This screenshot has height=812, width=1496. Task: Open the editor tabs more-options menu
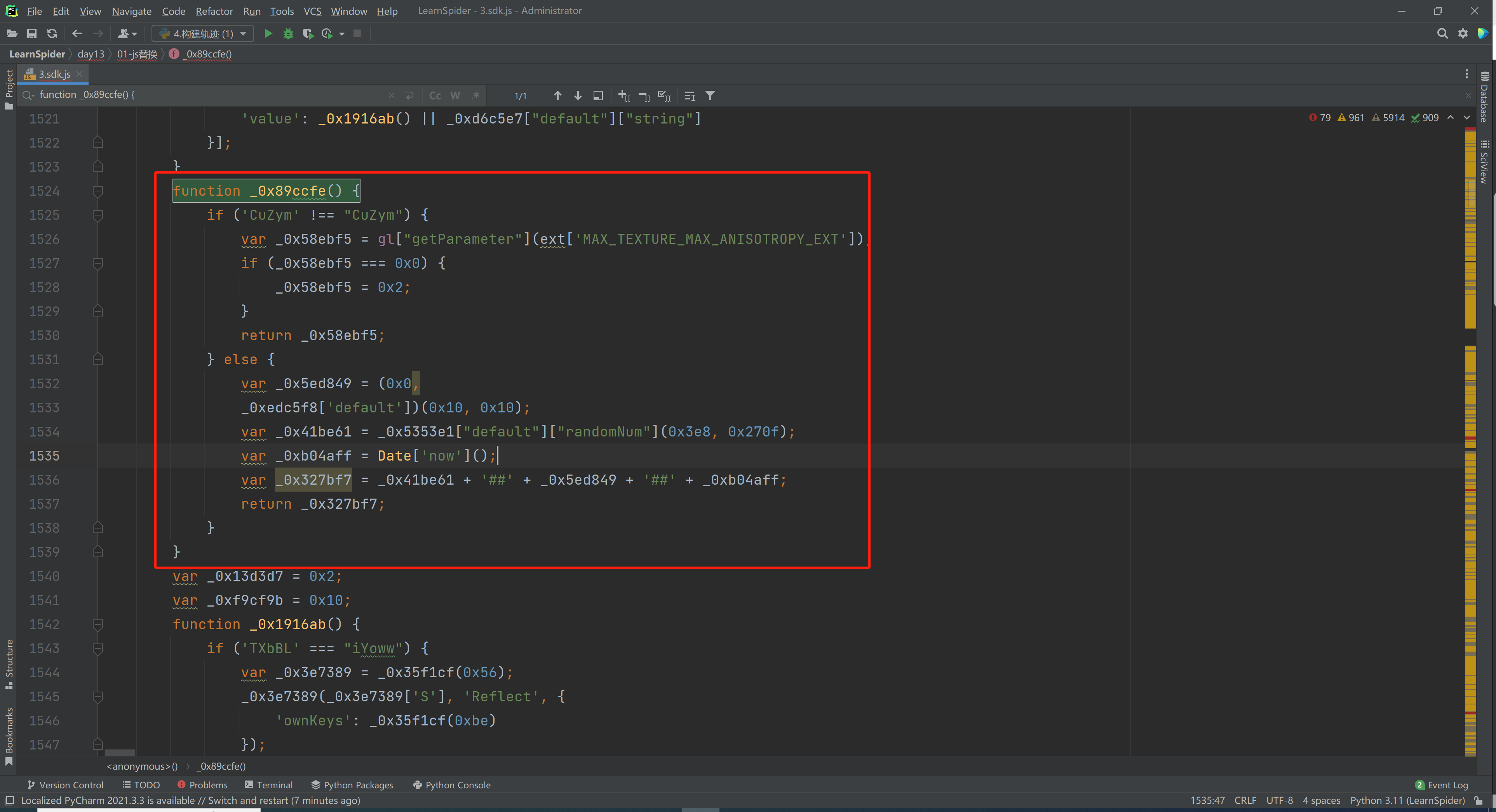click(x=1466, y=74)
